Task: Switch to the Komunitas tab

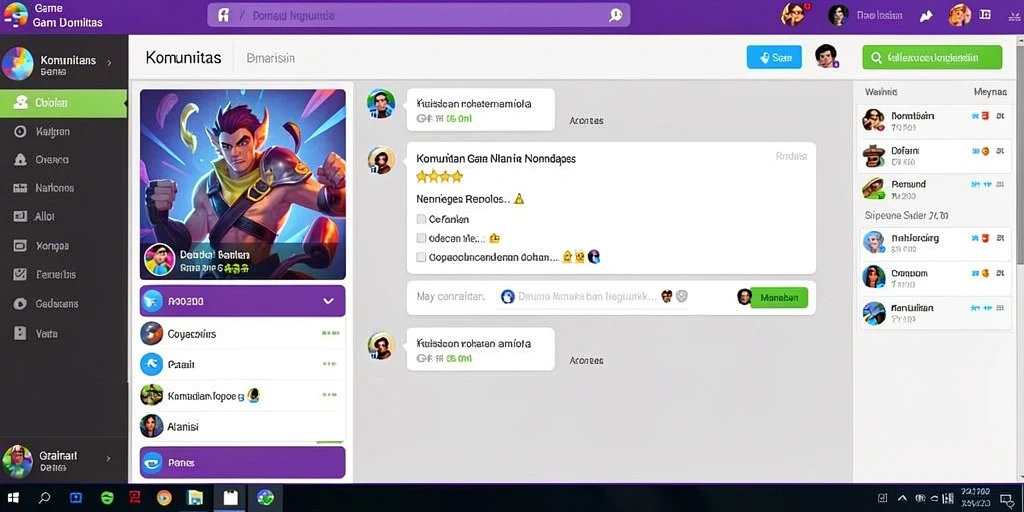Action: click(184, 57)
